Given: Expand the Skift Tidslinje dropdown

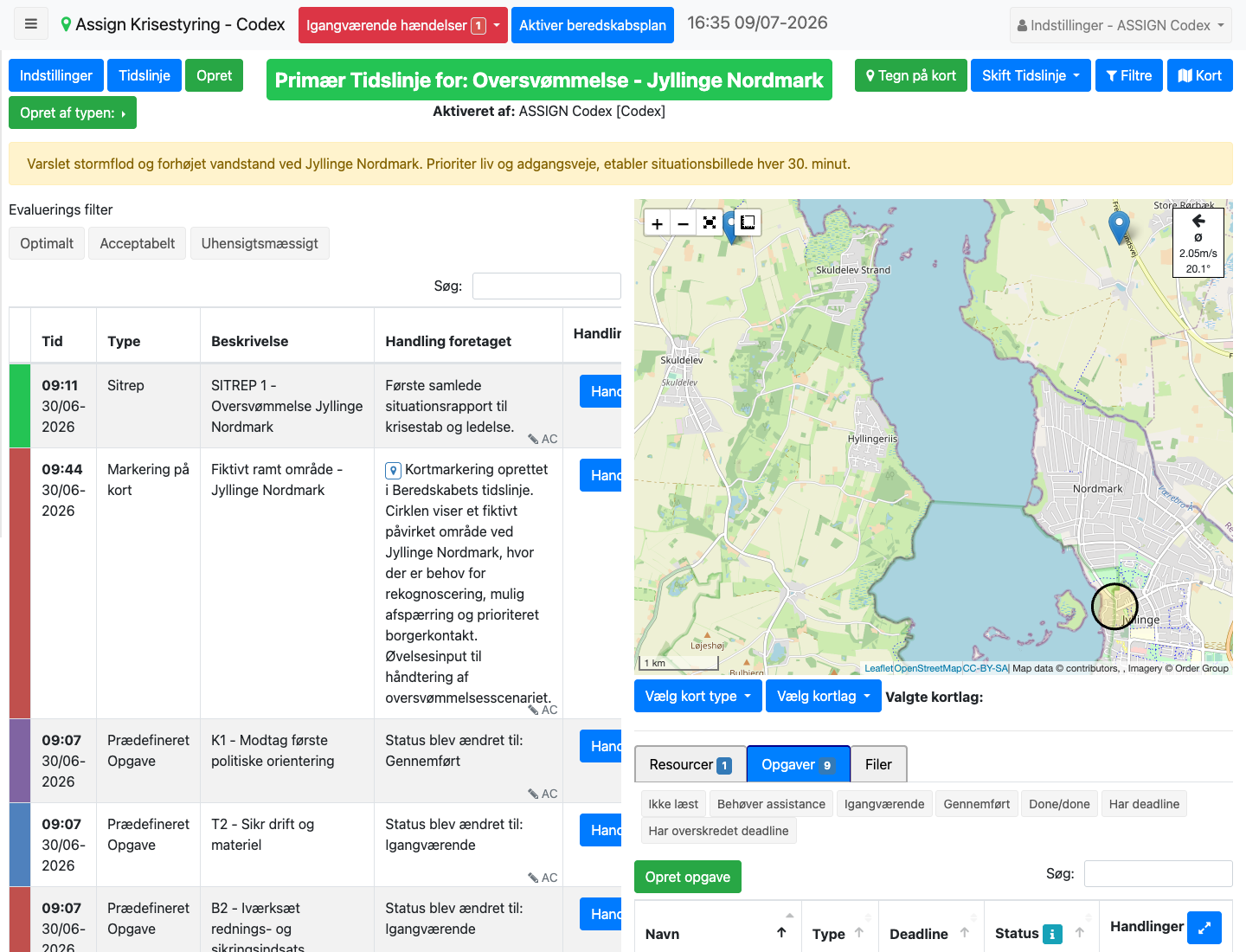Looking at the screenshot, I should (x=1031, y=75).
